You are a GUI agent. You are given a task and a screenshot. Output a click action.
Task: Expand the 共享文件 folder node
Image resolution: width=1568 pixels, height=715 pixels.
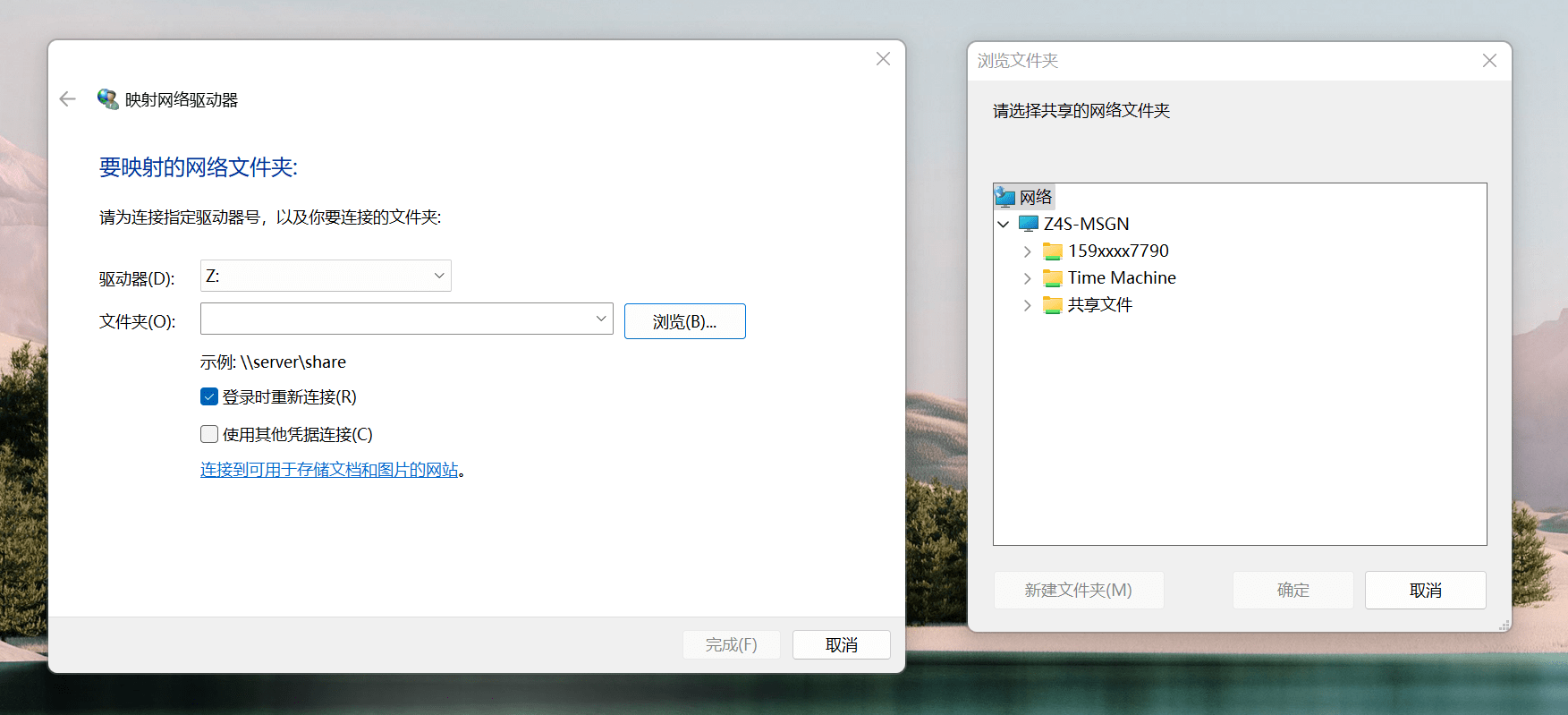[x=1027, y=305]
